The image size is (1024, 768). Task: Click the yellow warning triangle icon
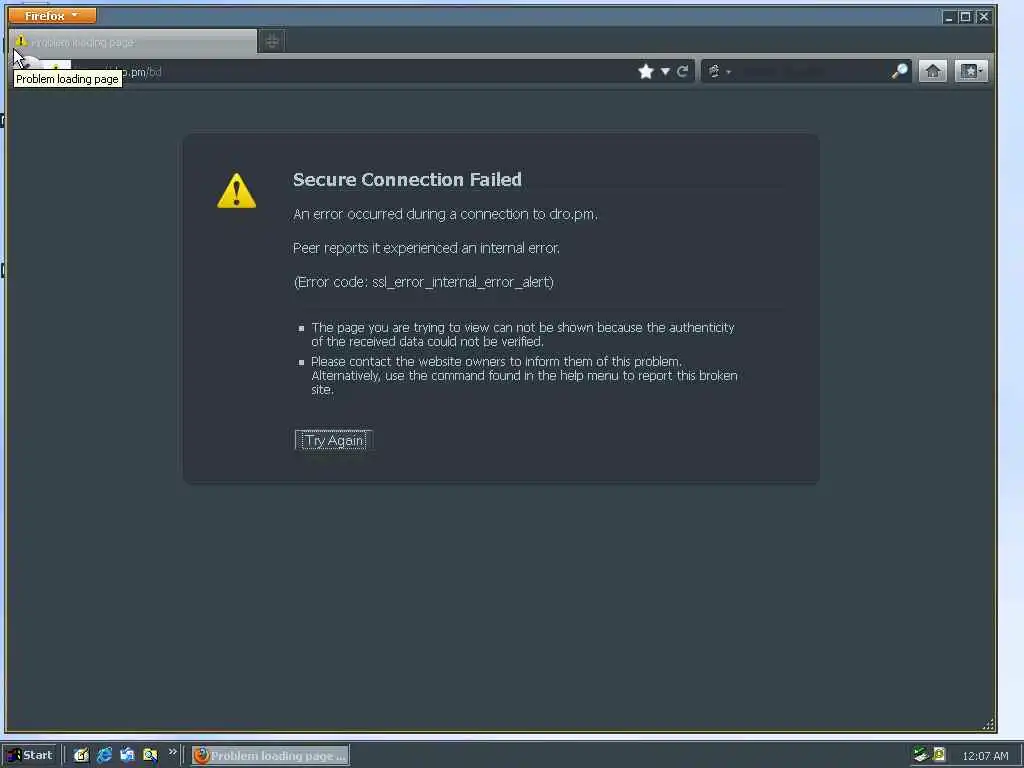[x=236, y=191]
